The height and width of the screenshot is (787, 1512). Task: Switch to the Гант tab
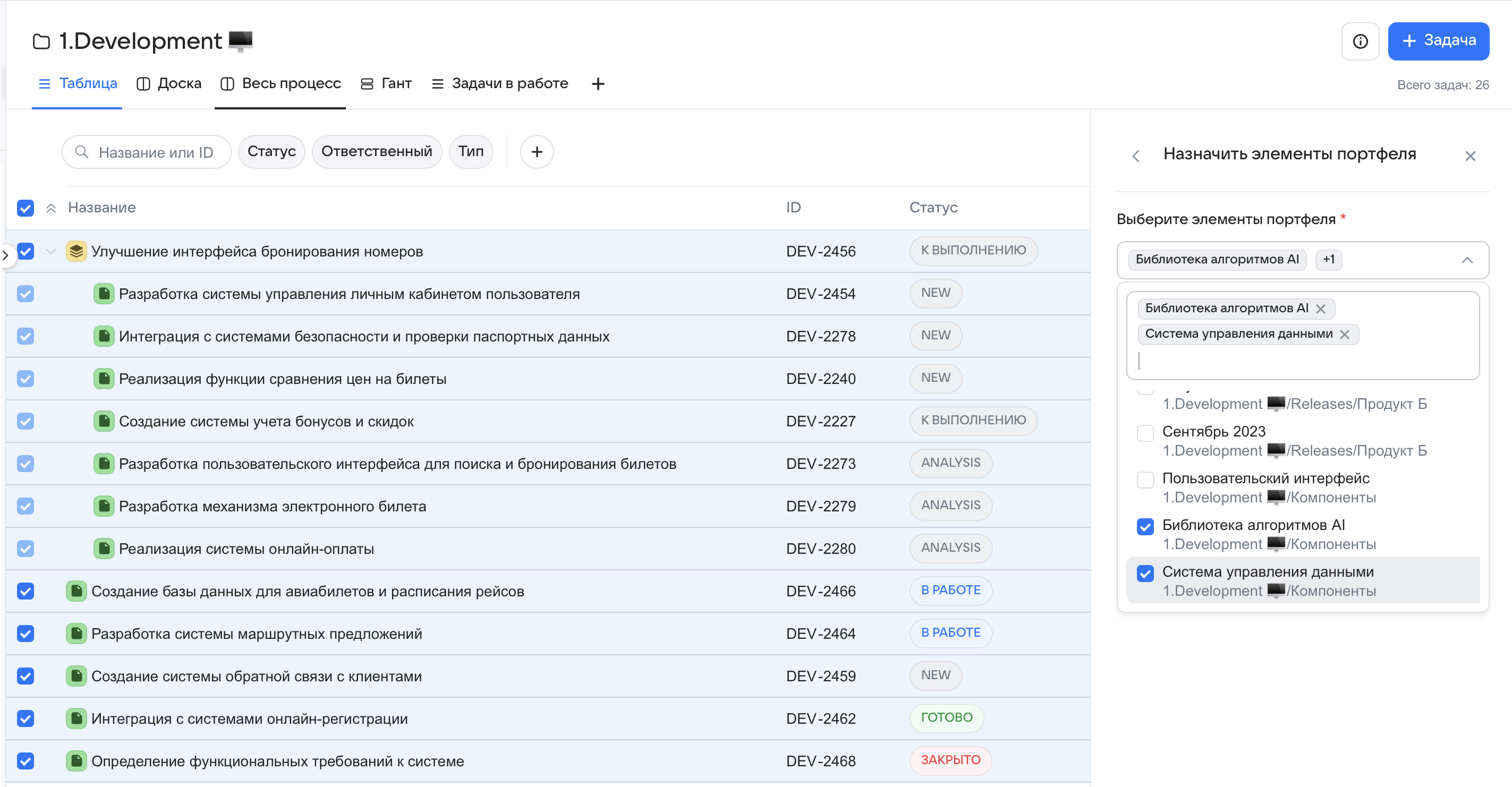pos(386,83)
